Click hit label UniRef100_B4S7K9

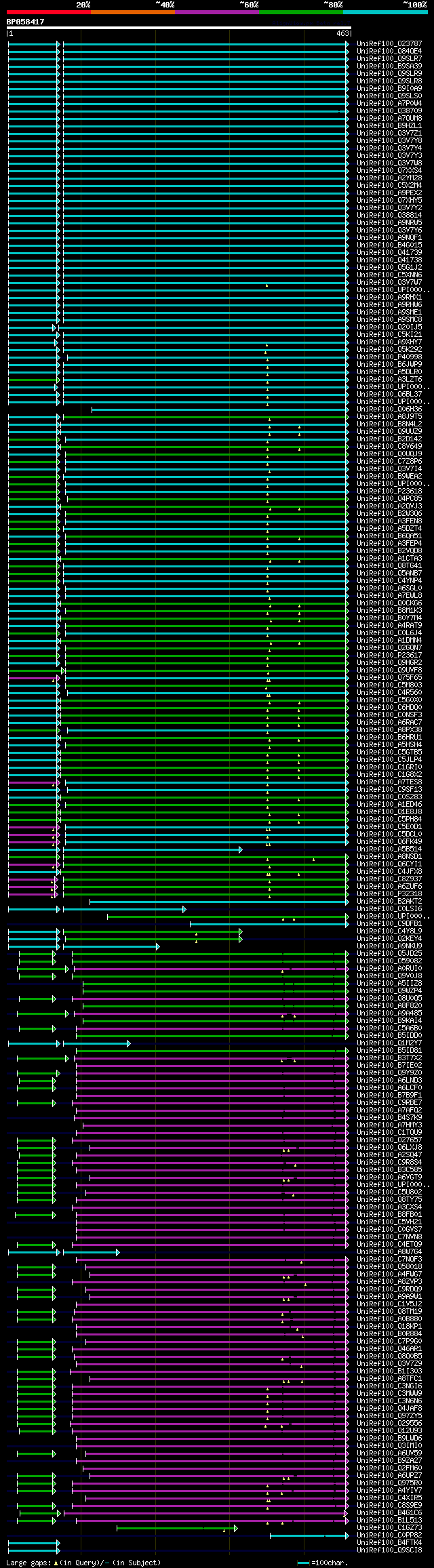pyautogui.click(x=389, y=1117)
